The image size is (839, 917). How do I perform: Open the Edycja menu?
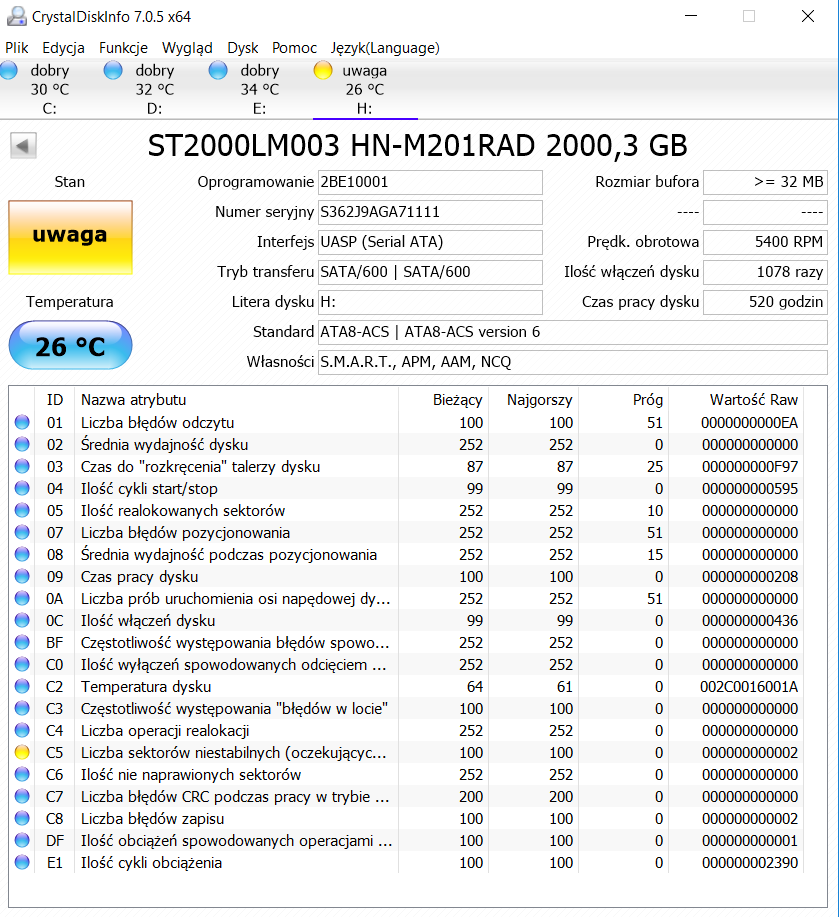63,48
